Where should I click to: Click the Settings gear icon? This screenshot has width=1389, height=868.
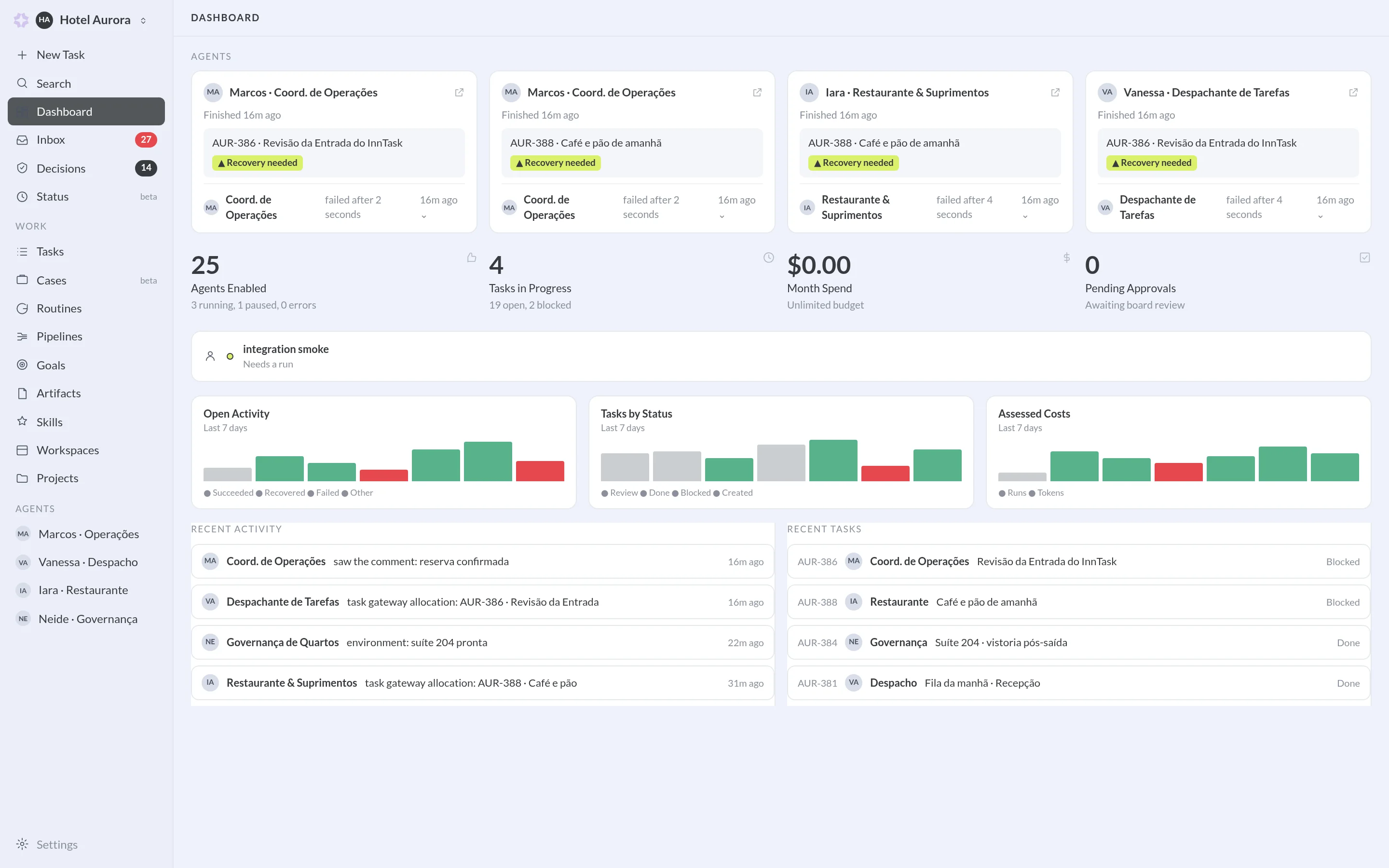coord(22,844)
